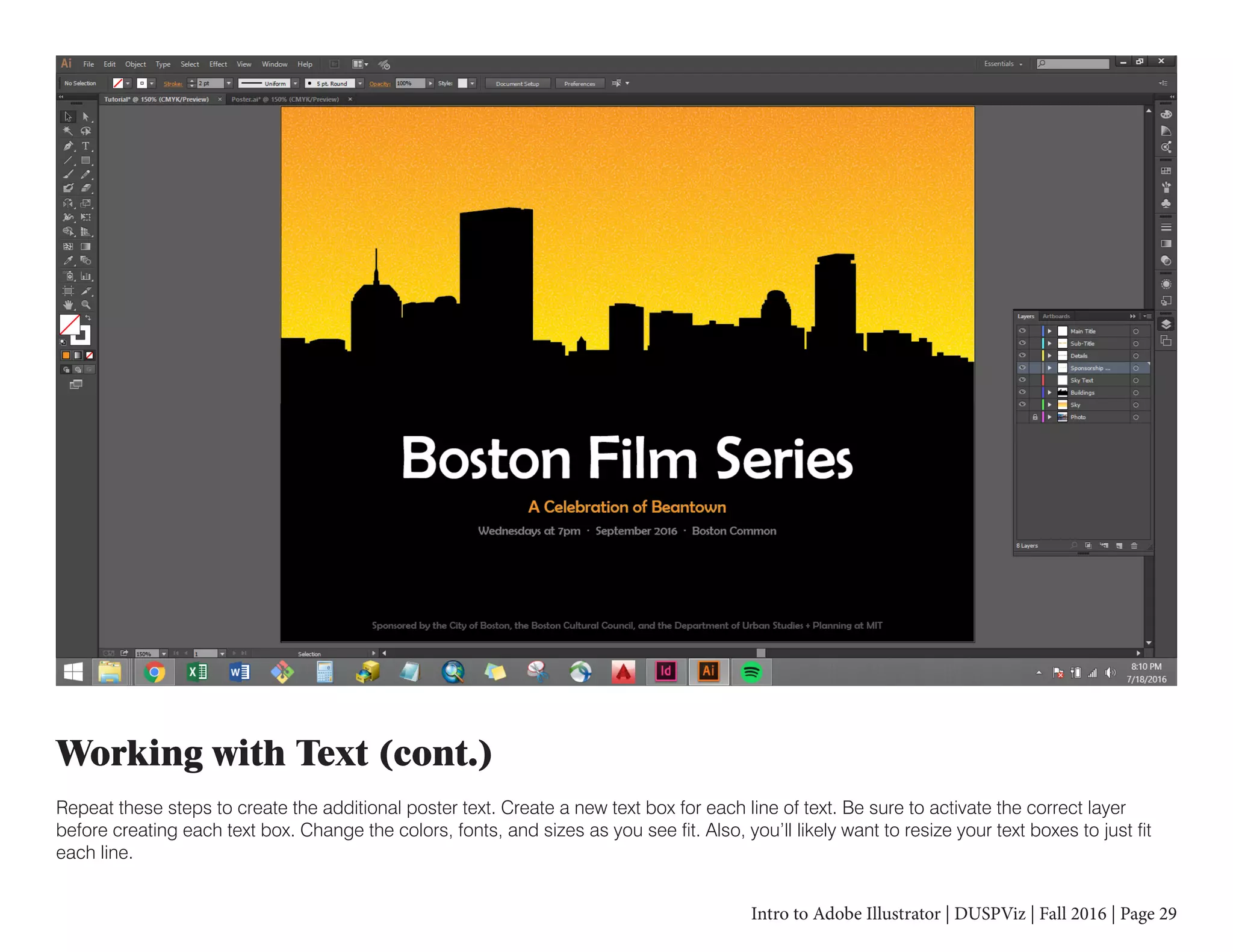Select the Line Segment tool

(x=68, y=161)
